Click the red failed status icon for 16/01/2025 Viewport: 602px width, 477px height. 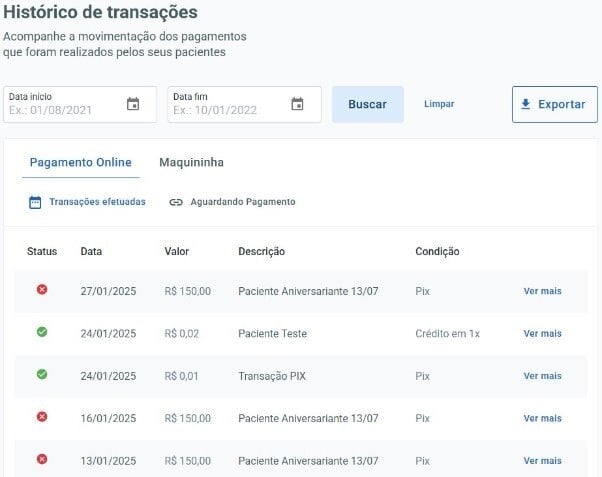(x=42, y=417)
